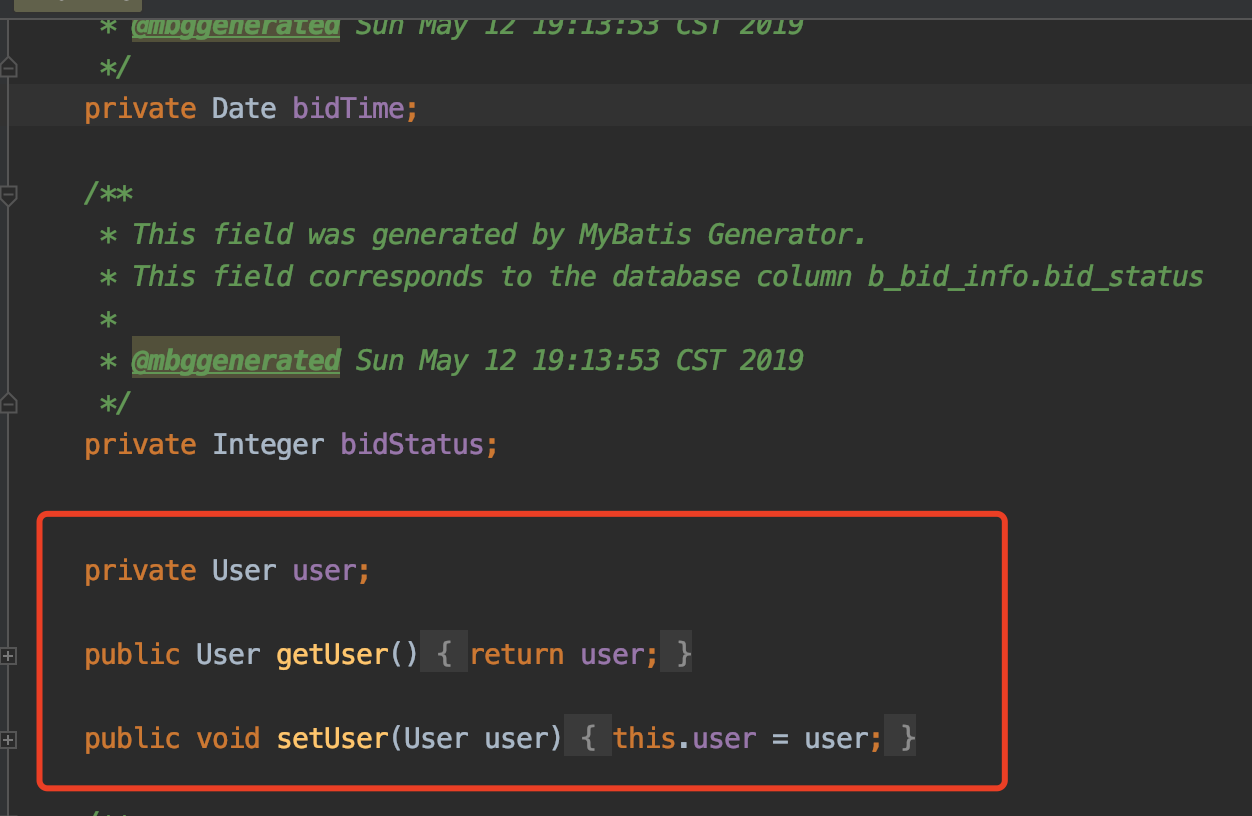Image resolution: width=1252 pixels, height=816 pixels.
Task: Place cursor on the bidTime field name
Action: pyautogui.click(x=348, y=108)
